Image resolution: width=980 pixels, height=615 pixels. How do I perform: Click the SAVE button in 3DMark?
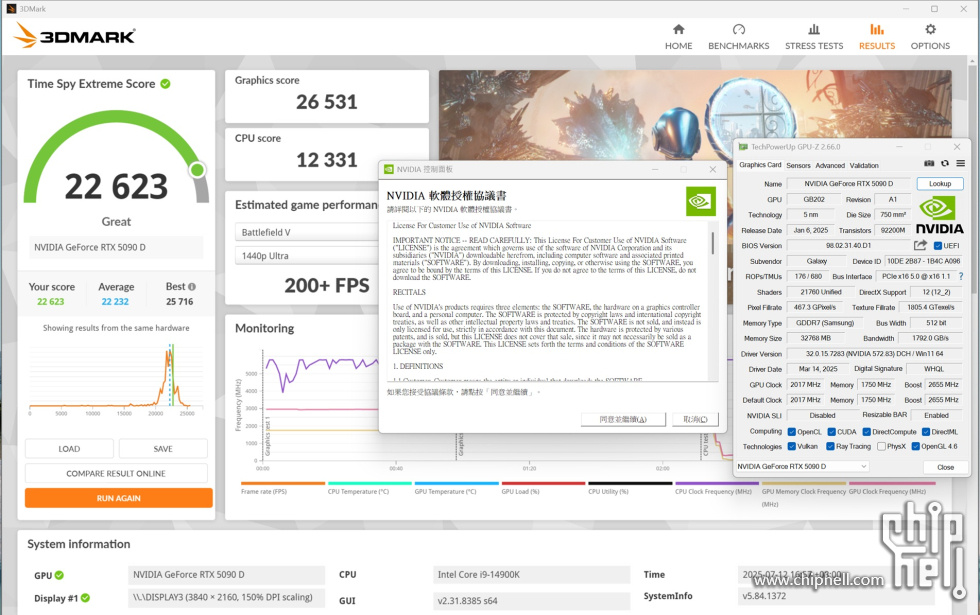[x=163, y=449]
